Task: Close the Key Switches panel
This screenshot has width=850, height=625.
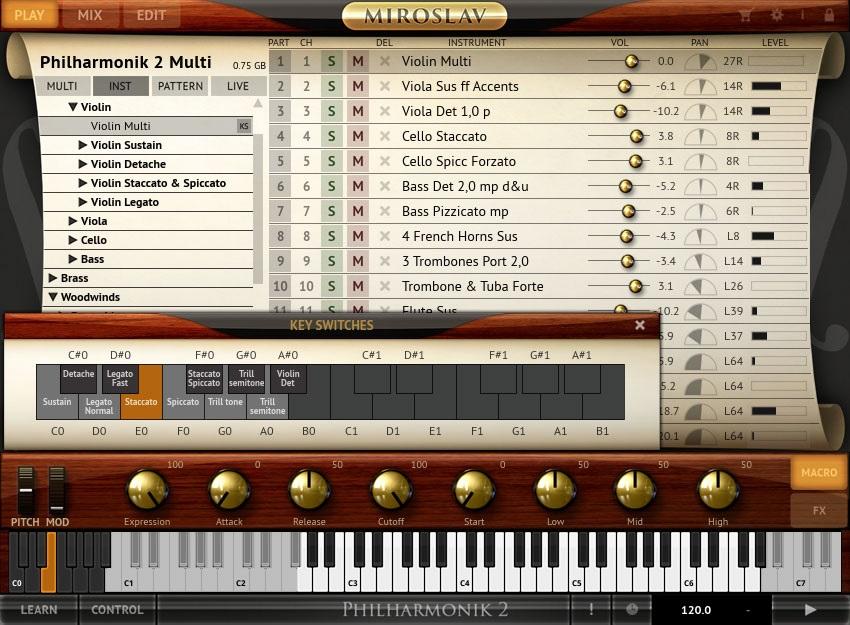Action: pos(640,325)
